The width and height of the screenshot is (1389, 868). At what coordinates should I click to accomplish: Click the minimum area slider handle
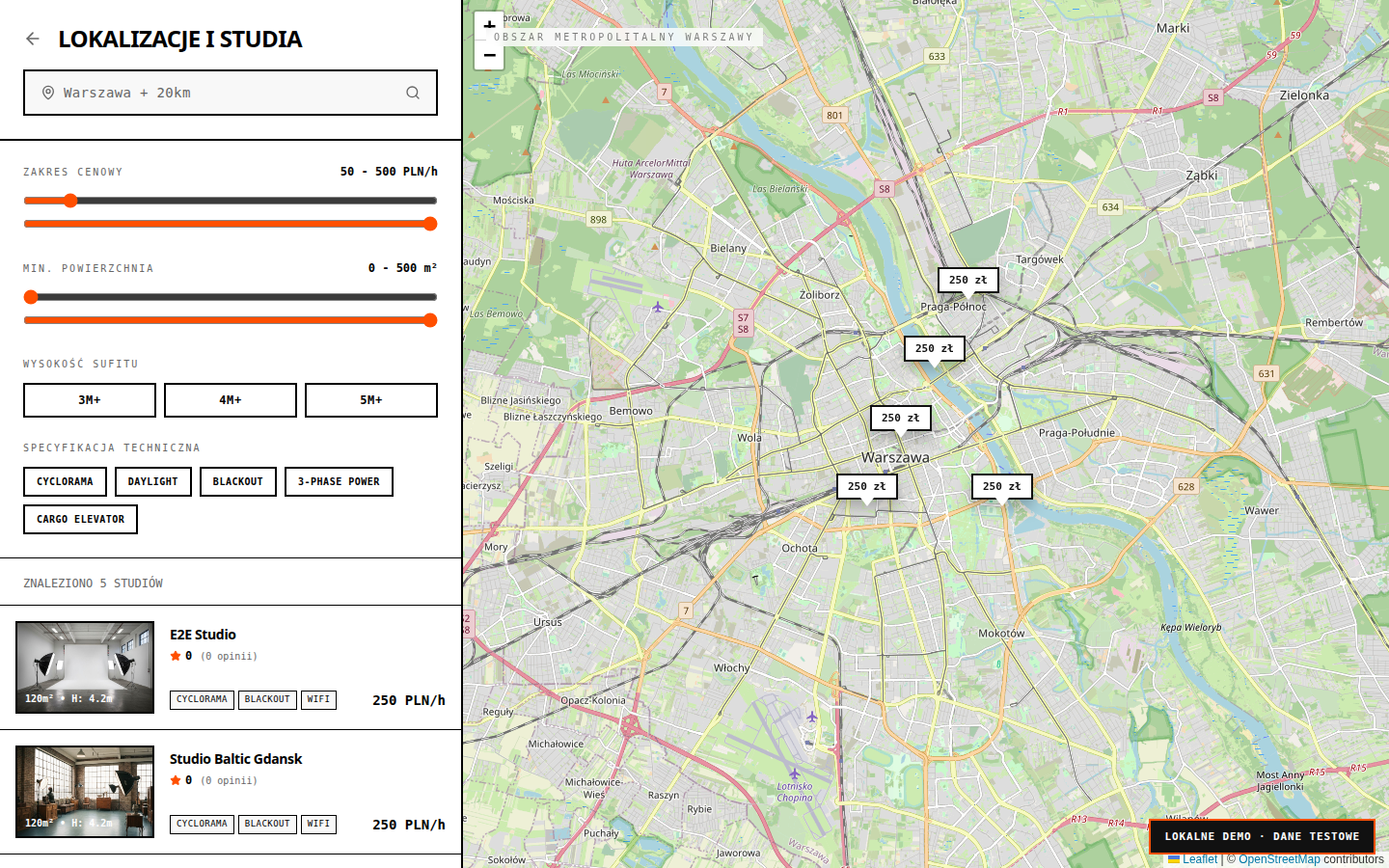tap(31, 297)
